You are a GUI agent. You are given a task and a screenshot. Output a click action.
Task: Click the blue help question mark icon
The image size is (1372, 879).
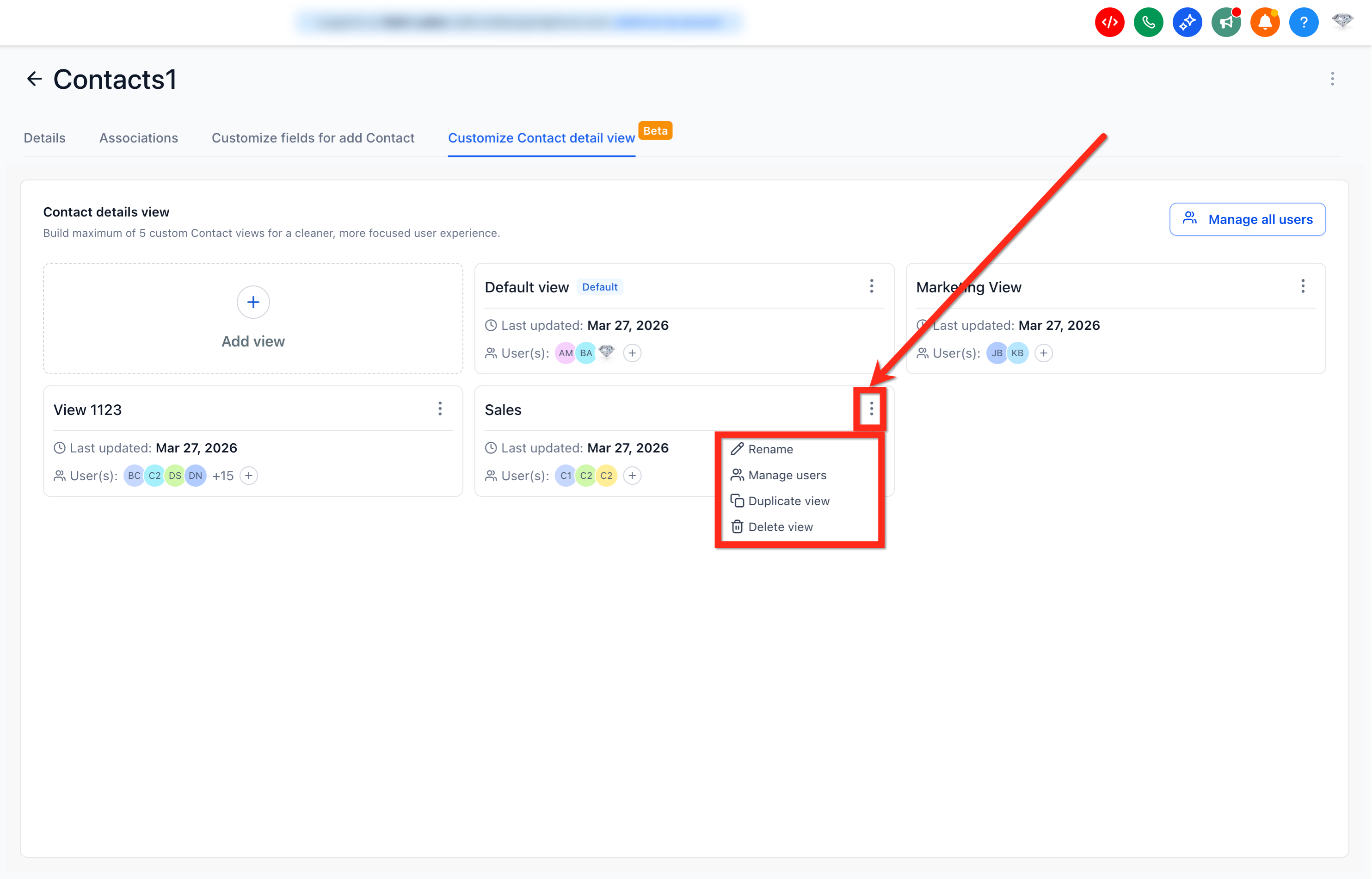coord(1304,23)
